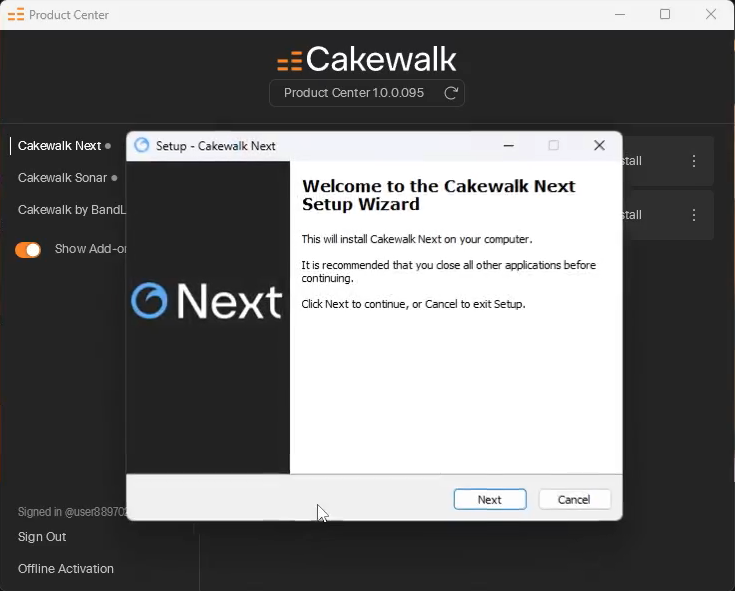Image resolution: width=735 pixels, height=591 pixels.
Task: Close the Product Center window
Action: [x=711, y=15]
